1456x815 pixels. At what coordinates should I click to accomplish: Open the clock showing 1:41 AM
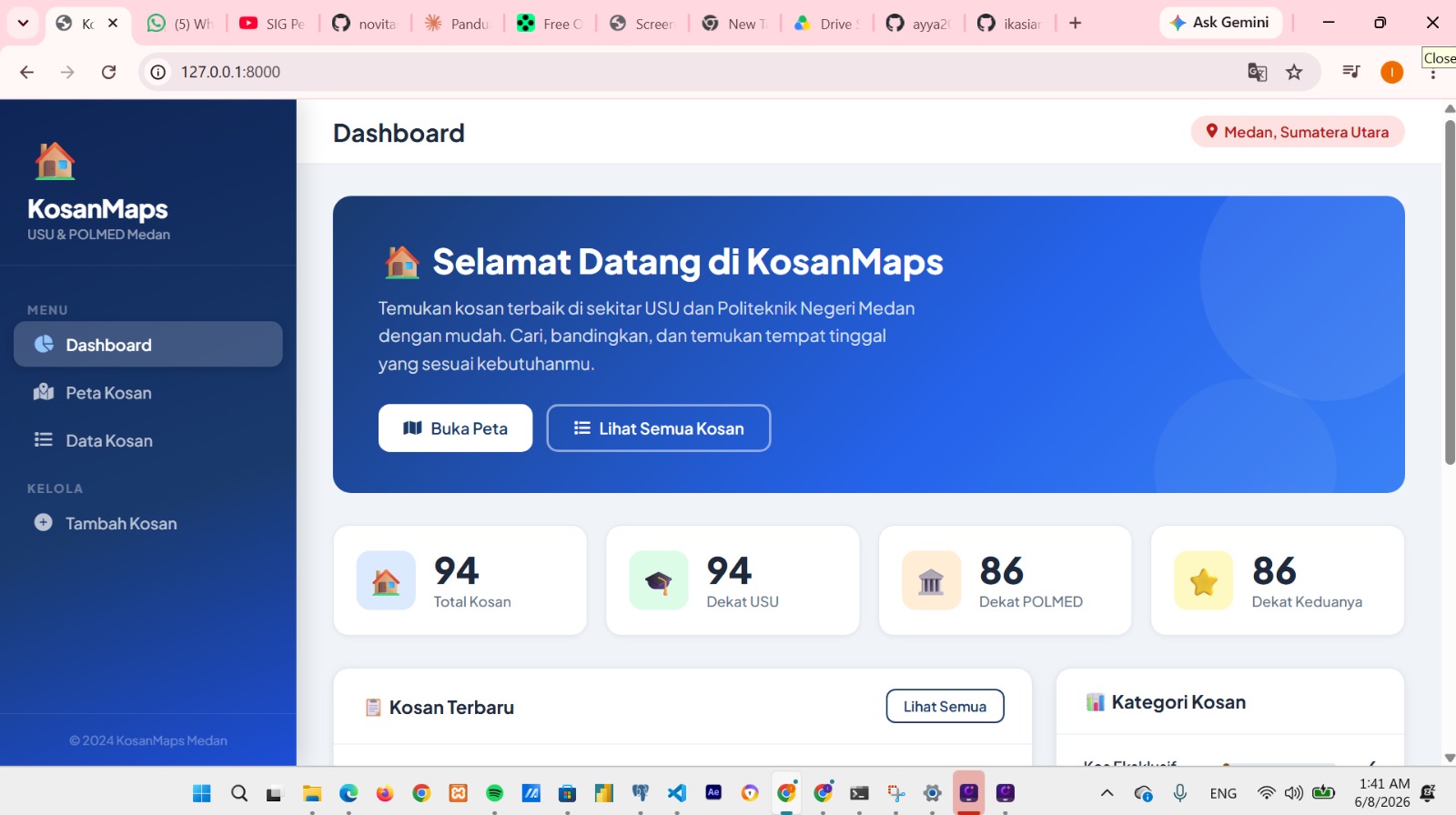point(1382,793)
